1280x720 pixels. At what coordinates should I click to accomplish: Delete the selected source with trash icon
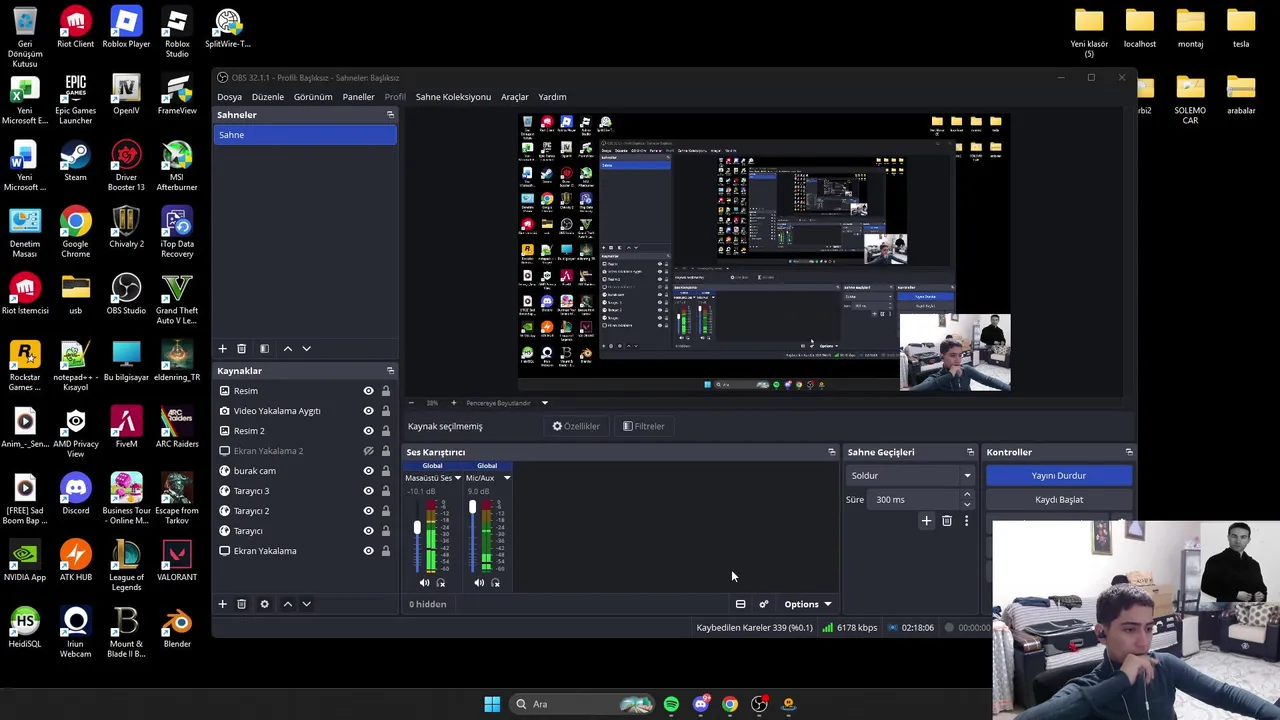coord(241,604)
